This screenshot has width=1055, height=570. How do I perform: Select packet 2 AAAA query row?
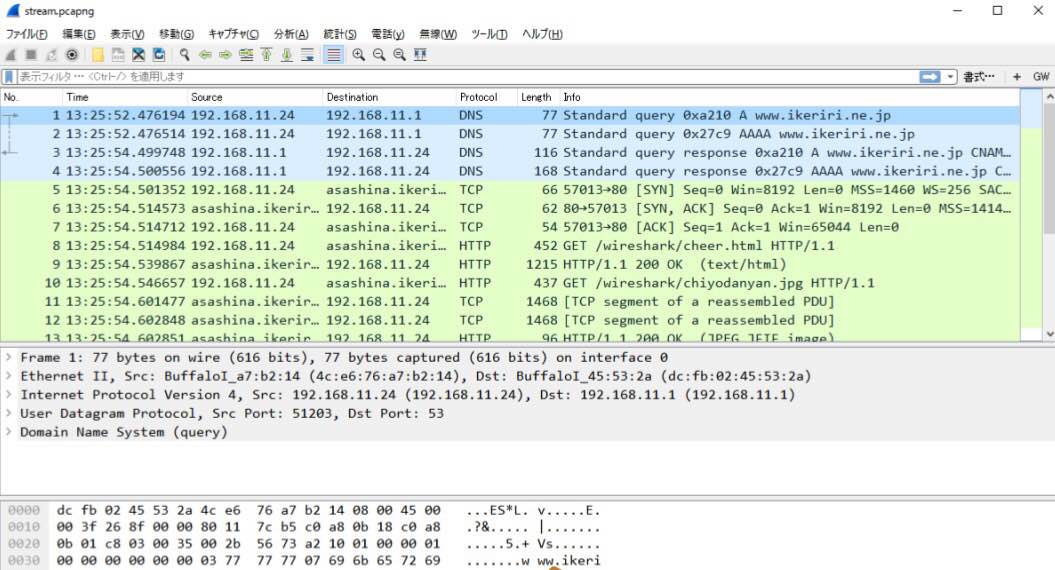pyautogui.click(x=511, y=134)
